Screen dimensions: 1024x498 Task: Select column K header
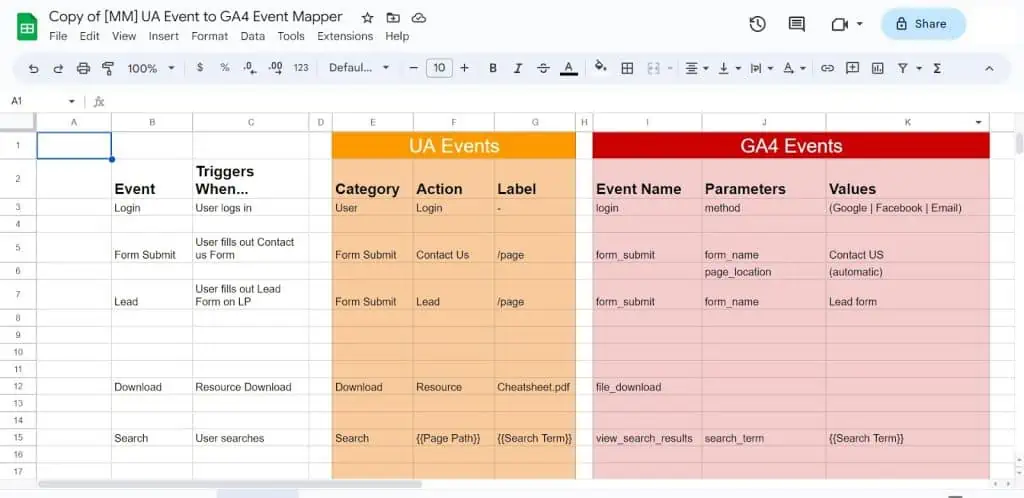907,122
